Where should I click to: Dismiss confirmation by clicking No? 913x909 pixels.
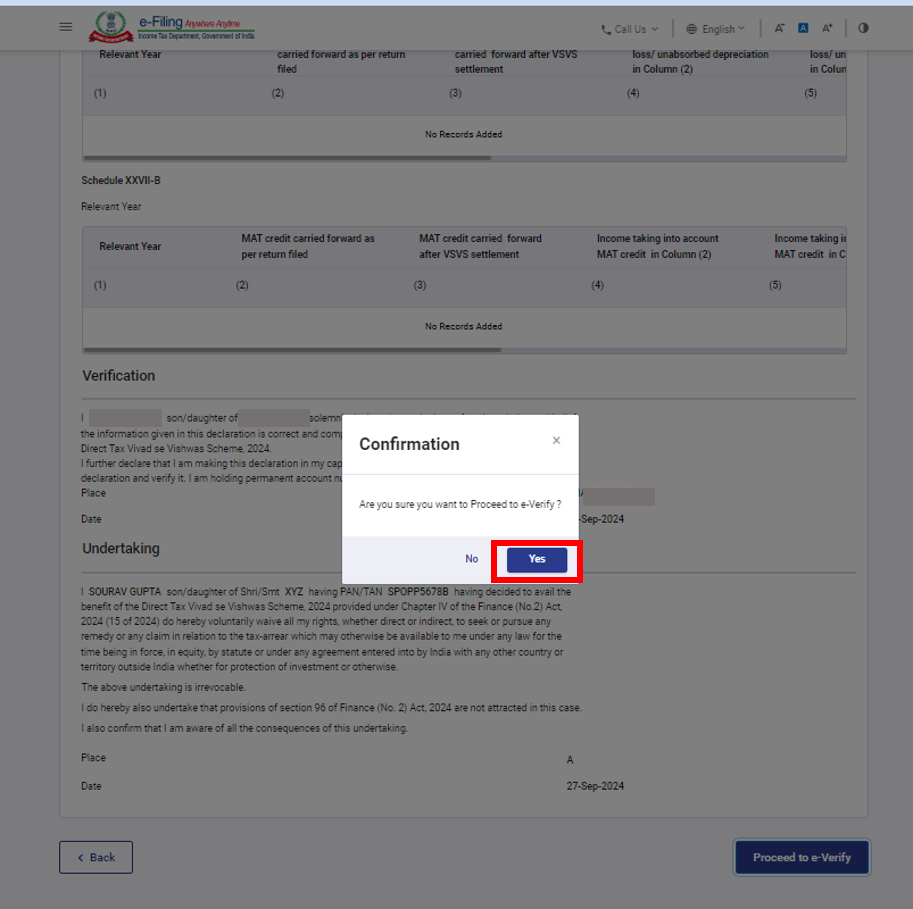point(471,559)
